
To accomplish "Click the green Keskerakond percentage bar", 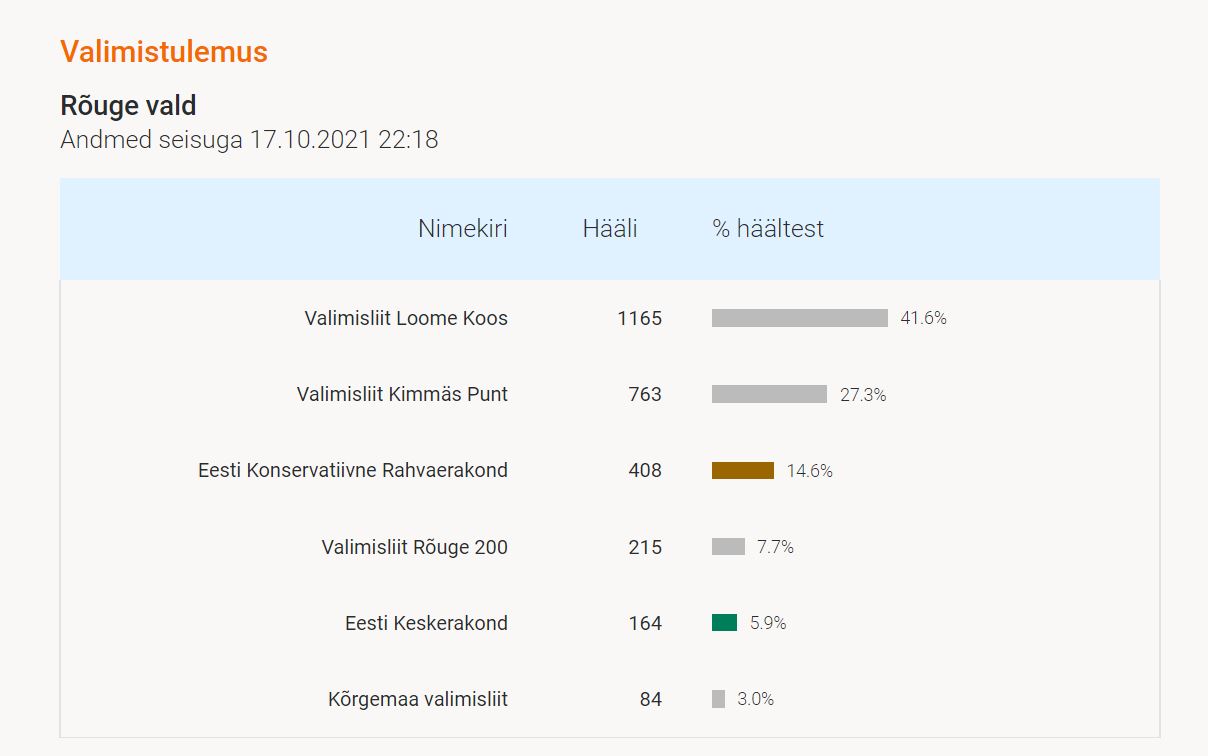I will pos(724,623).
